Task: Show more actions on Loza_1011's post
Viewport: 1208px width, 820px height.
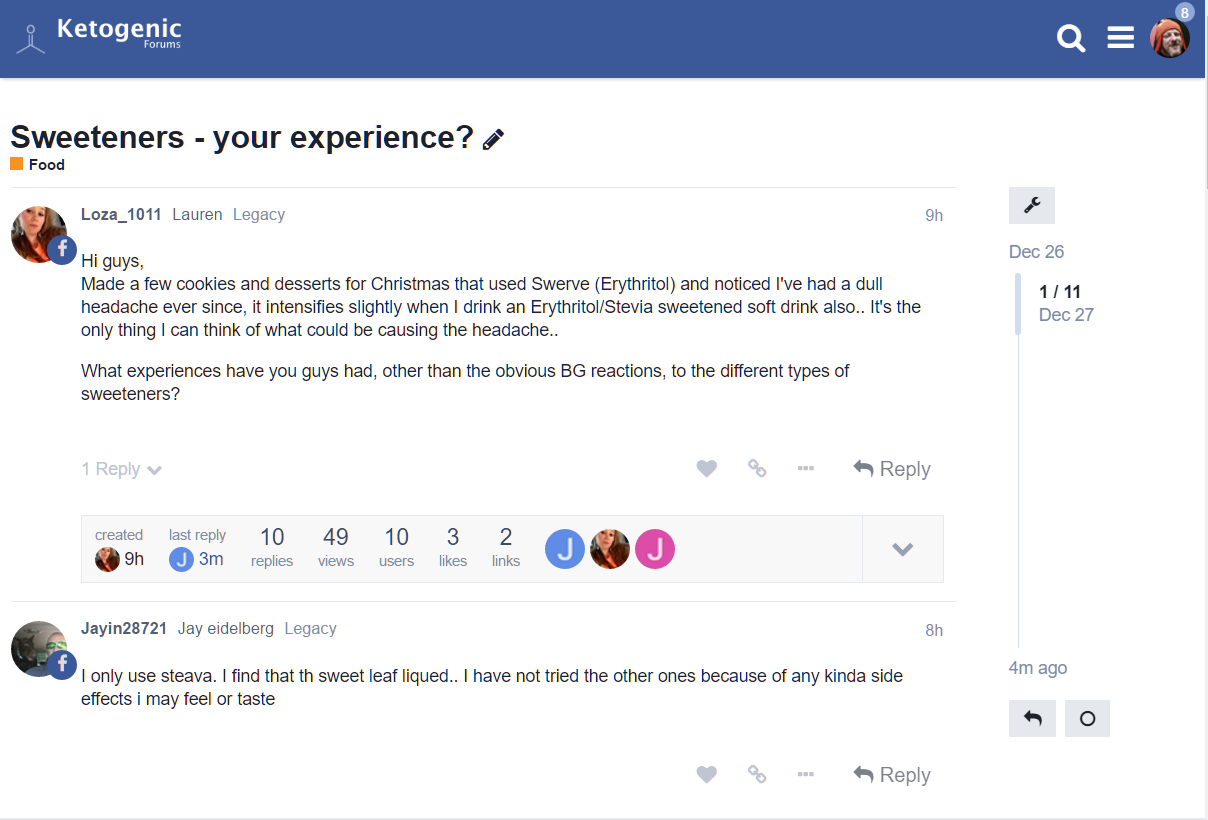Action: pos(806,468)
